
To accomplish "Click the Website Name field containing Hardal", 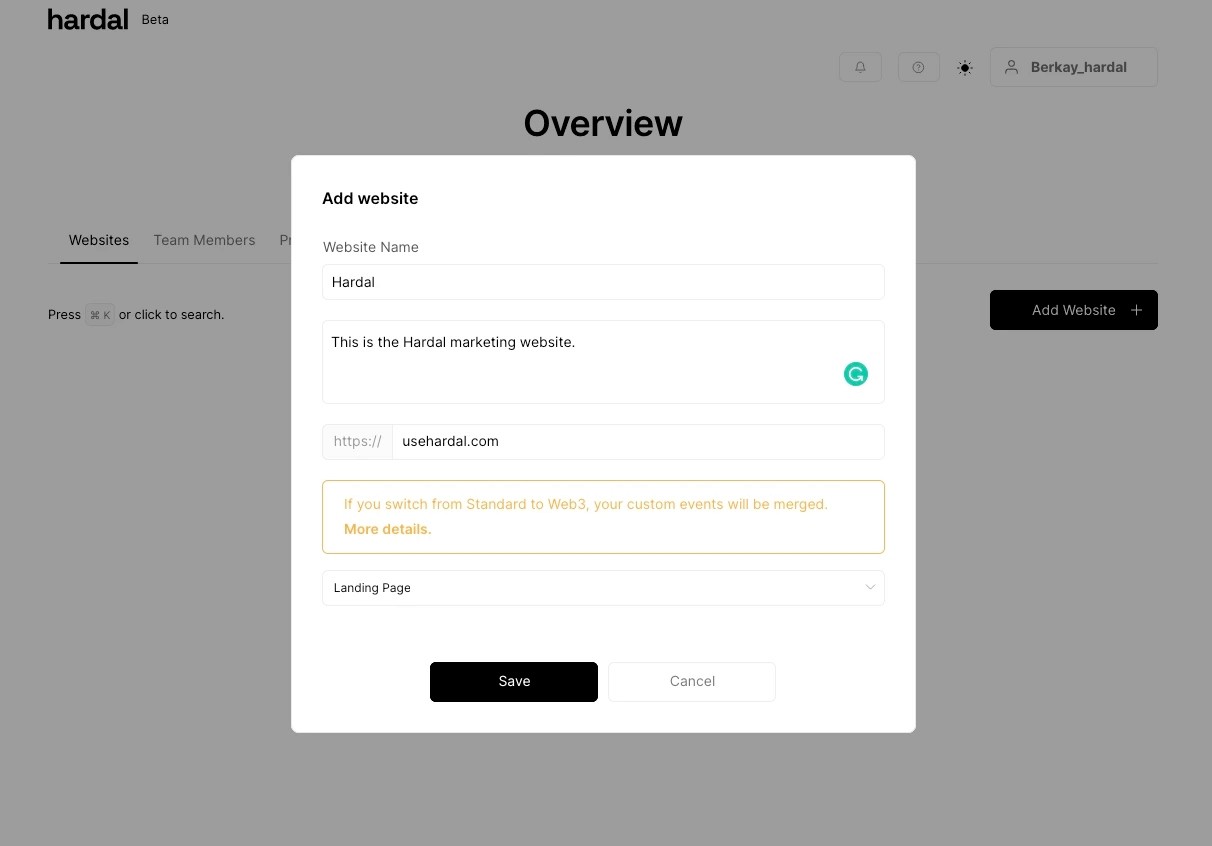I will coord(603,282).
